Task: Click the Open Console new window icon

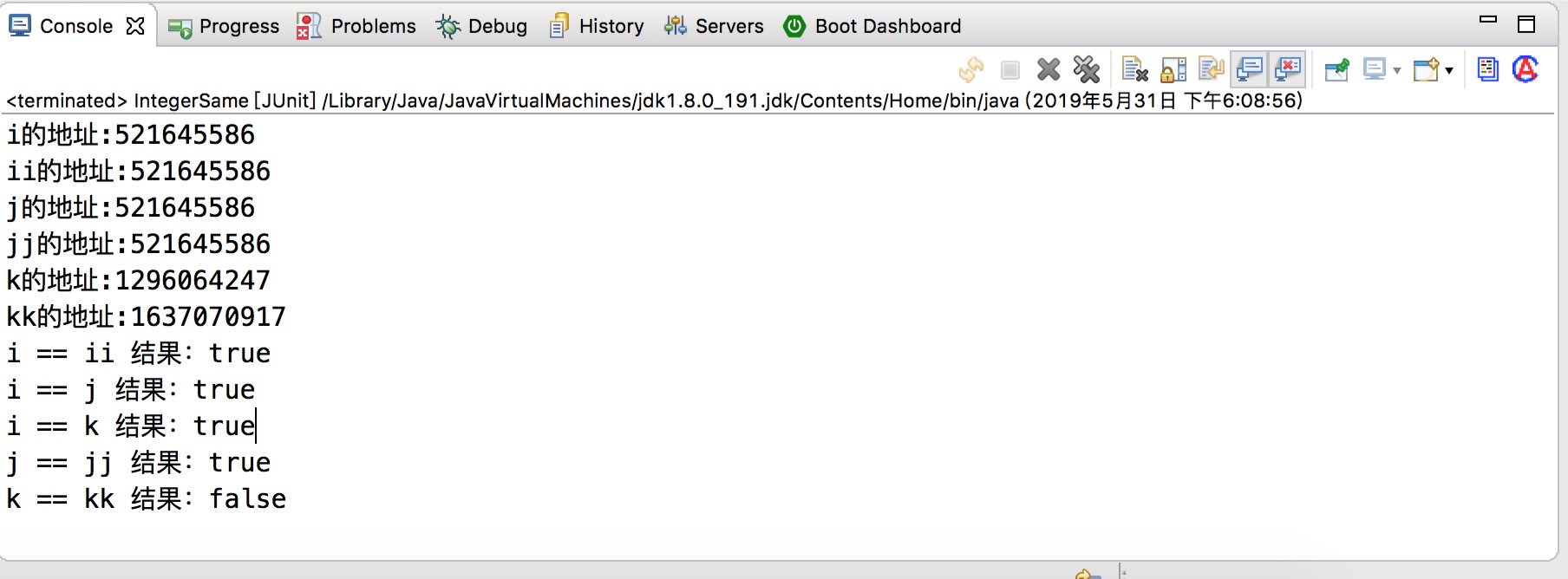Action: [x=1425, y=69]
